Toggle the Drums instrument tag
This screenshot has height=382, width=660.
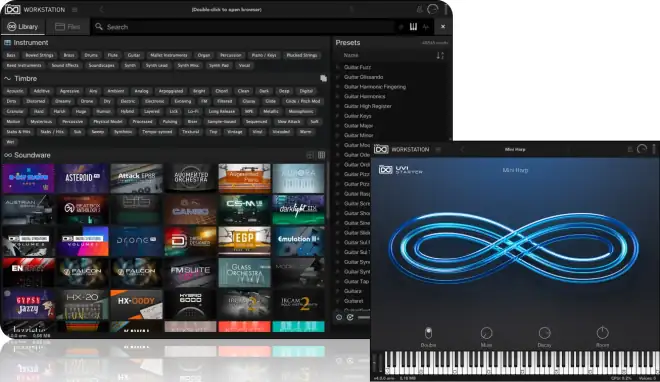pyautogui.click(x=91, y=55)
